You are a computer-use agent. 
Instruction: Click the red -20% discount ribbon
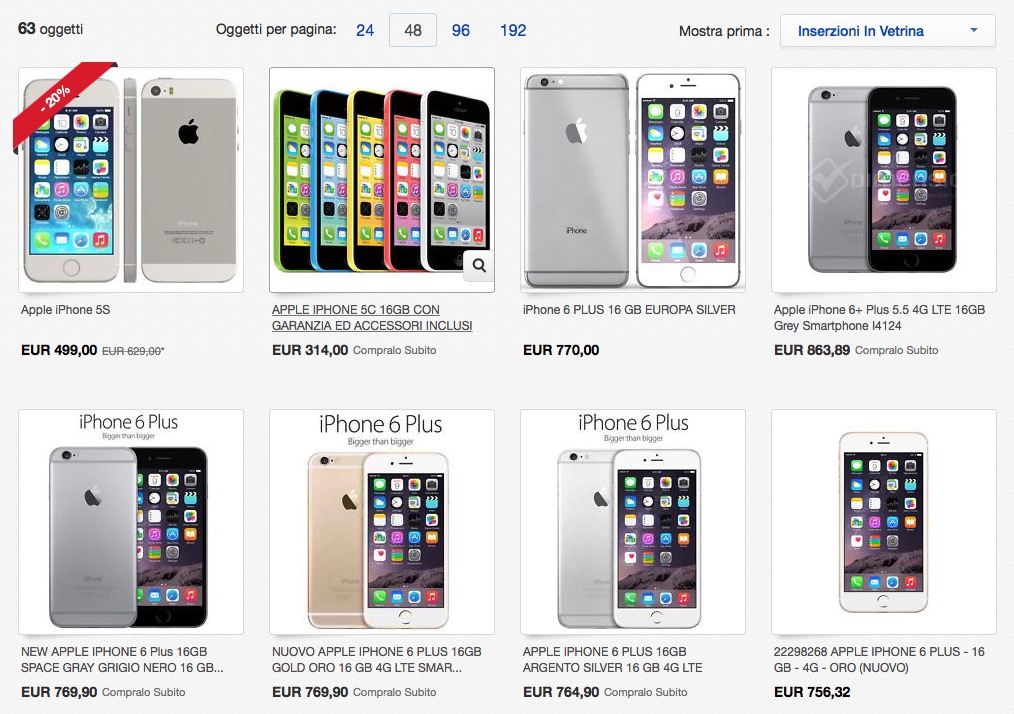59,100
